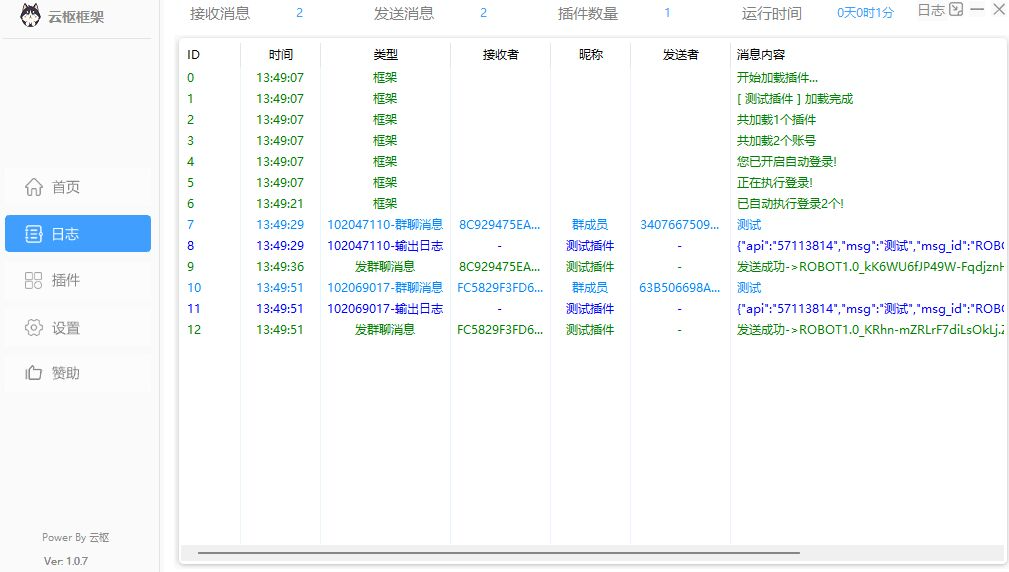Minimize the 云枢框架 window
This screenshot has height=572, width=1009.
pos(977,10)
